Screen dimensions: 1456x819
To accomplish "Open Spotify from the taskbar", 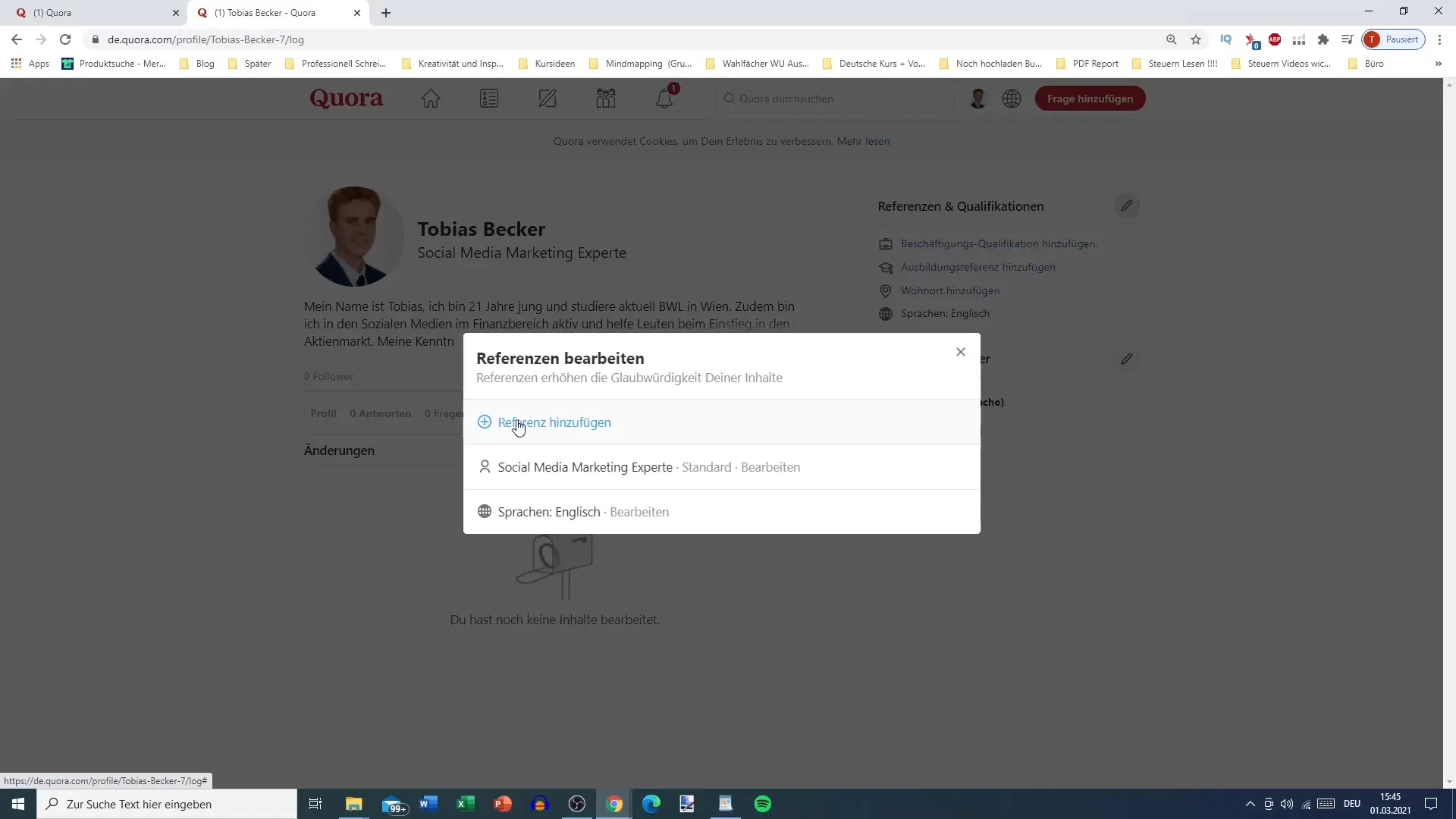I will point(763,804).
